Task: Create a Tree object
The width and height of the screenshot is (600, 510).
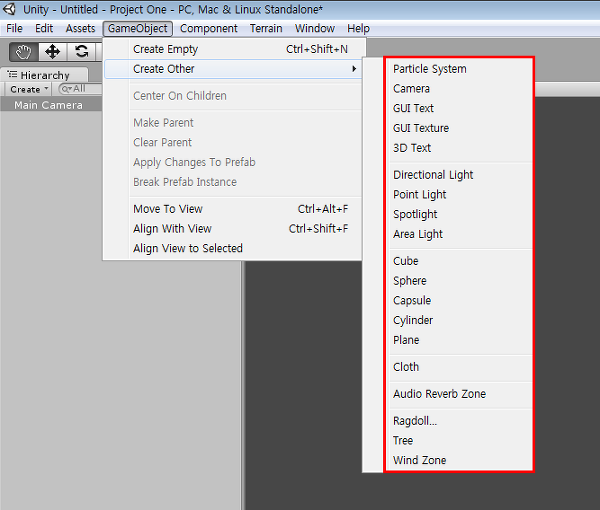Action: 458,440
